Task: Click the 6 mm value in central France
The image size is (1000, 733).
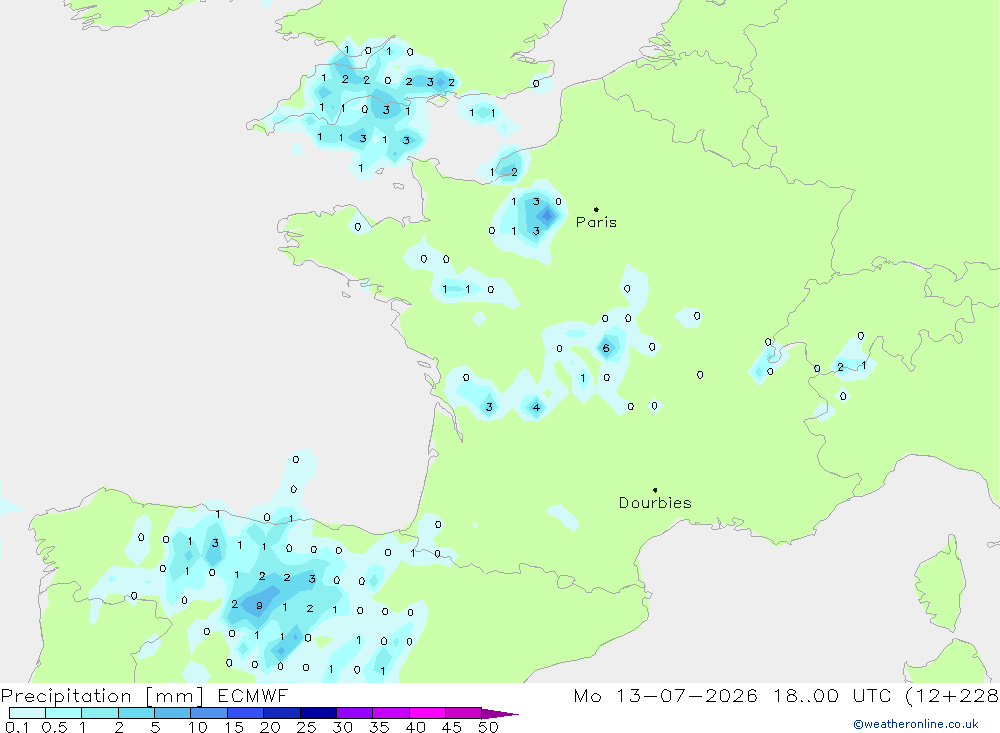Action: (606, 348)
